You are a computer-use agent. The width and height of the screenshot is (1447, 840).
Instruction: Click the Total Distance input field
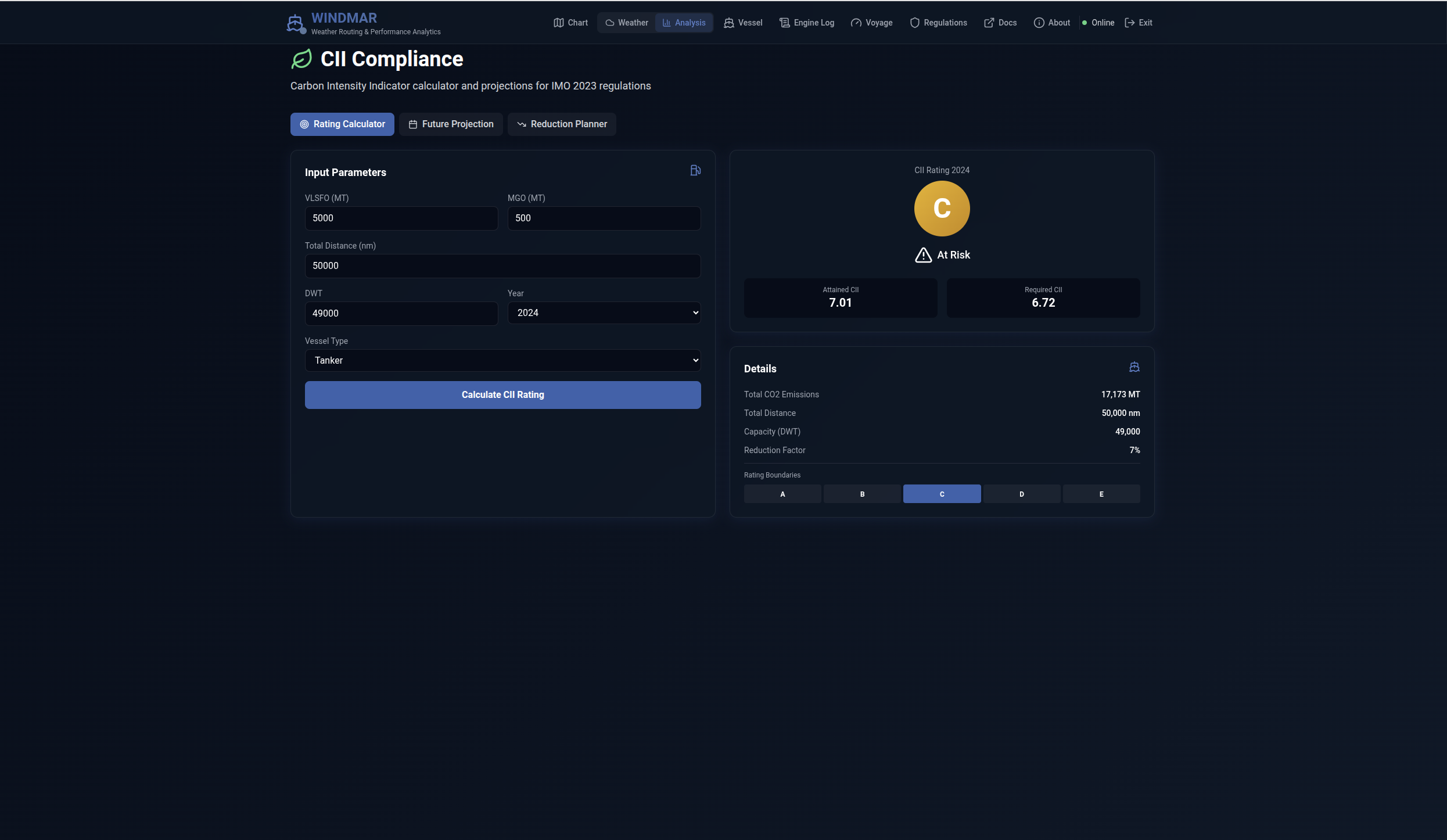coord(502,266)
